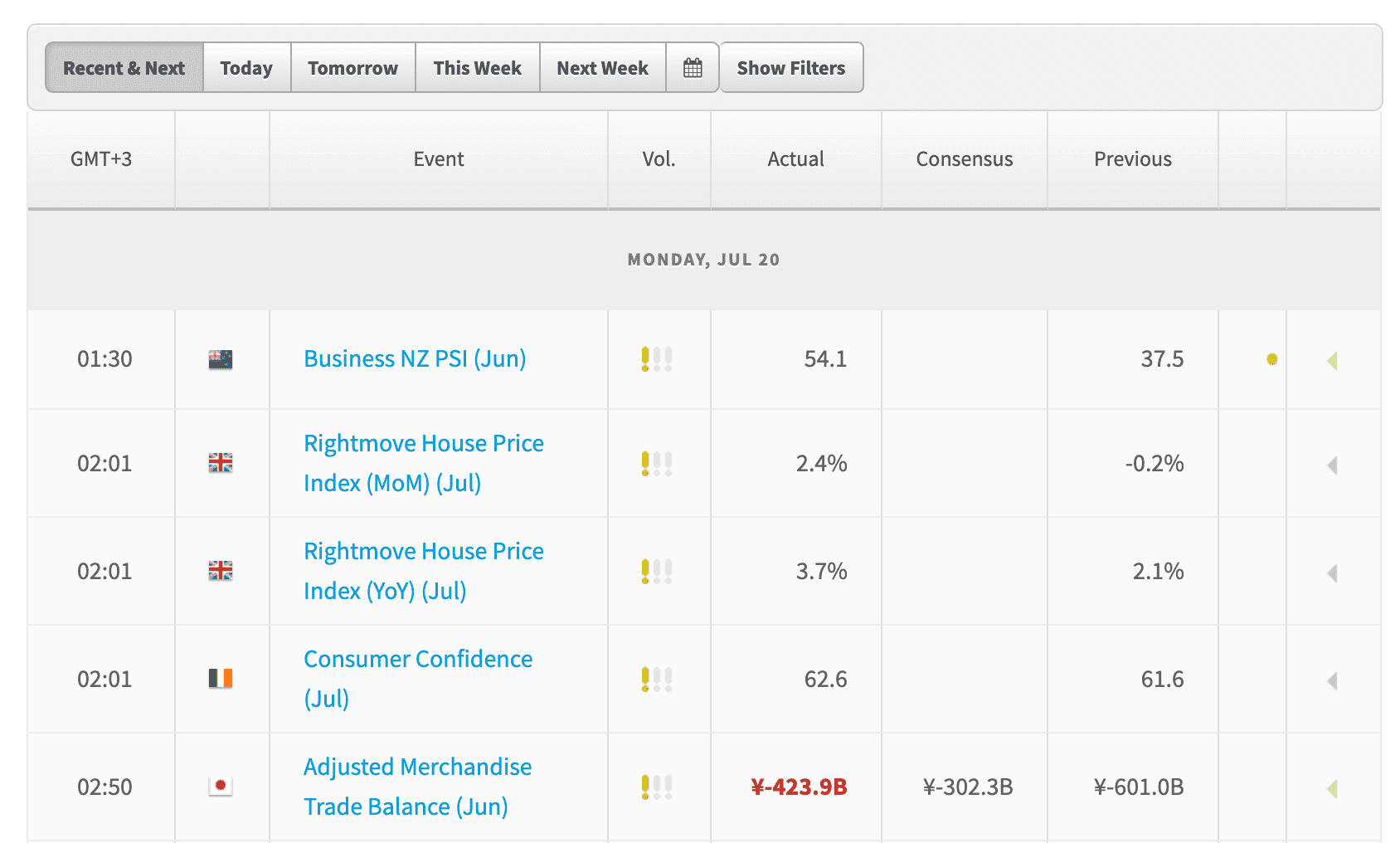The width and height of the screenshot is (1400, 843).
Task: Expand Consumer Confidence row details arrow
Action: tap(1332, 681)
